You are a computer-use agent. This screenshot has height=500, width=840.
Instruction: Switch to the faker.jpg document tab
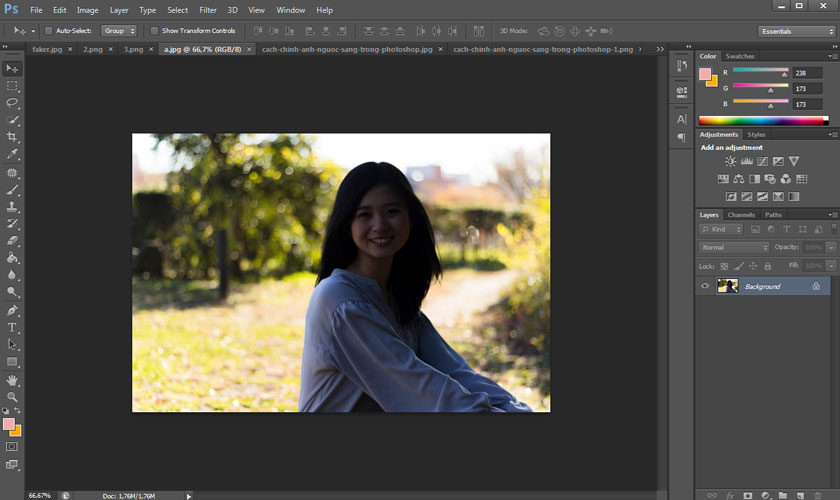click(47, 48)
